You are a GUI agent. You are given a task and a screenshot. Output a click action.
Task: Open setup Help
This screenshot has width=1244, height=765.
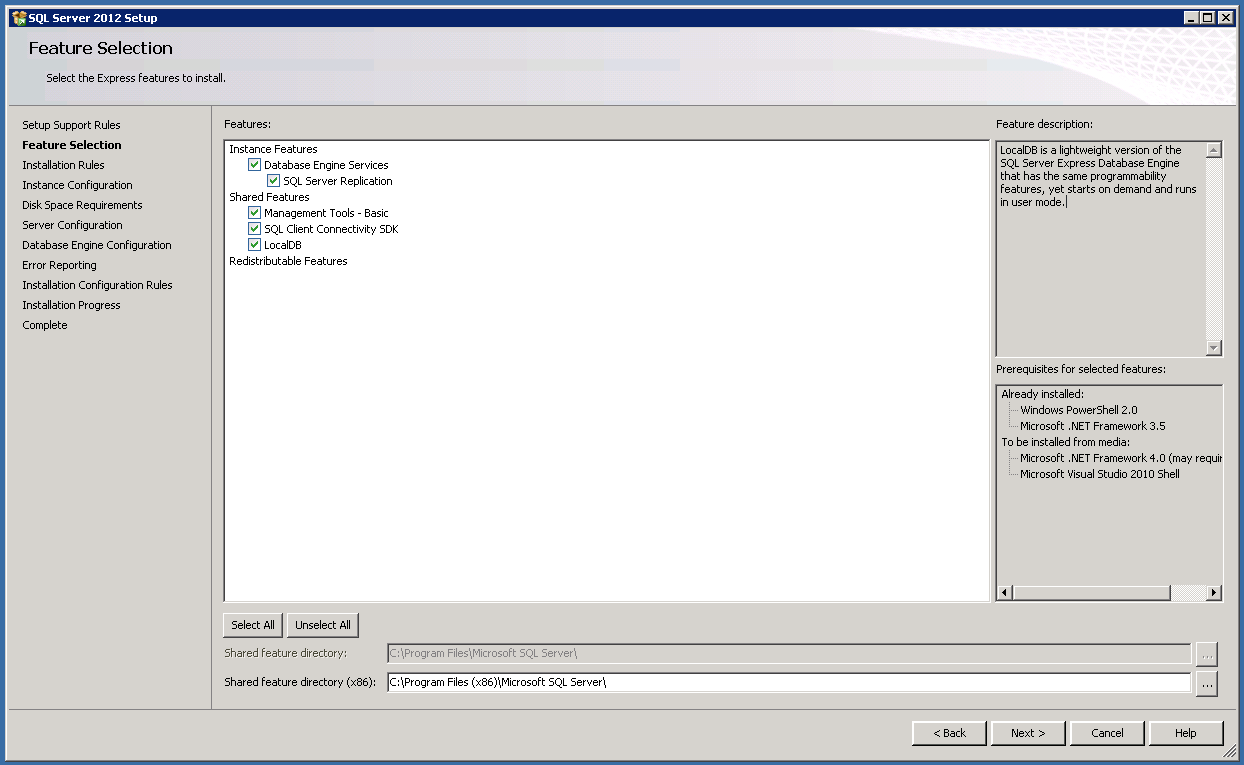click(1186, 733)
